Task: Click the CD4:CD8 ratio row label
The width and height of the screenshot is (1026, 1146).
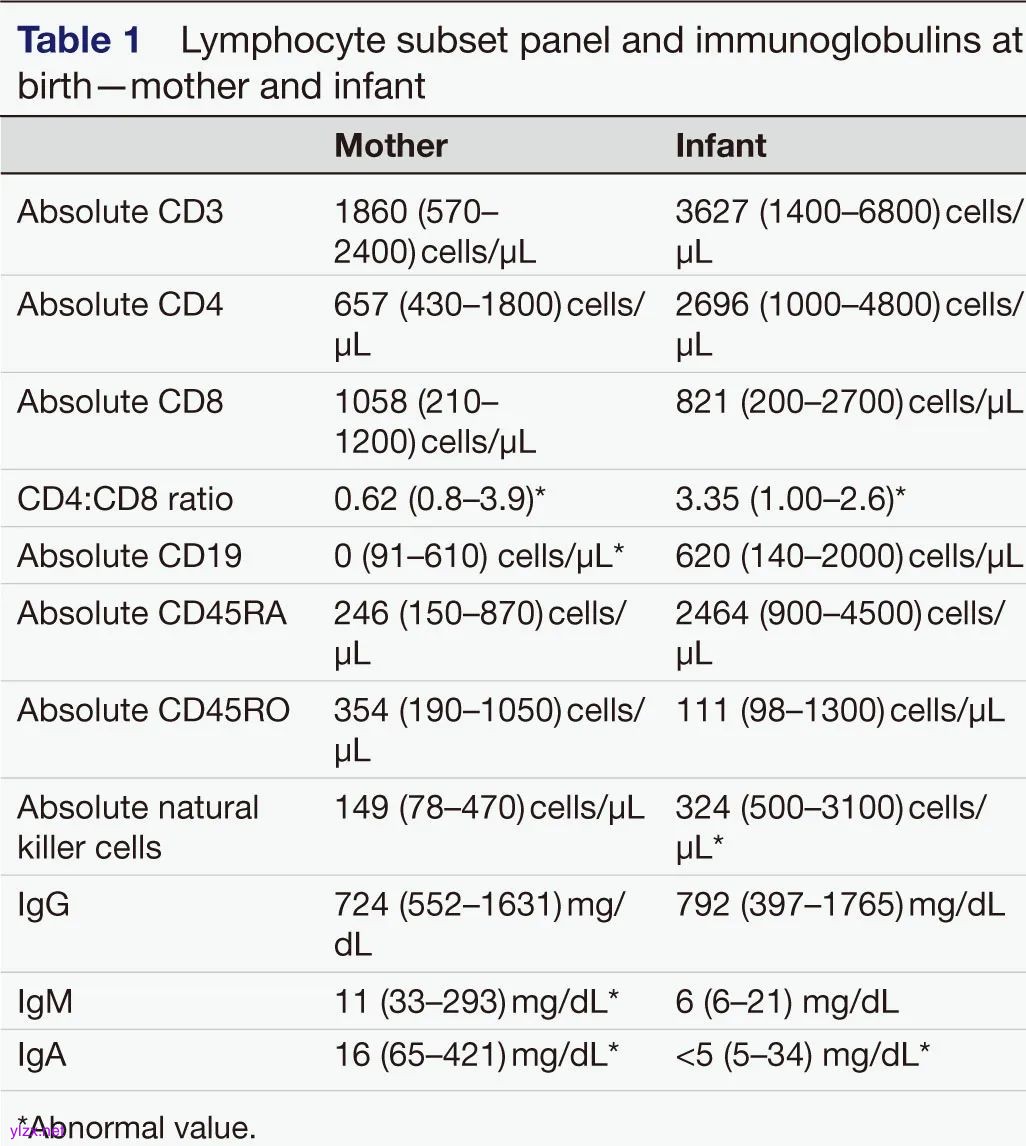Action: click(x=125, y=498)
